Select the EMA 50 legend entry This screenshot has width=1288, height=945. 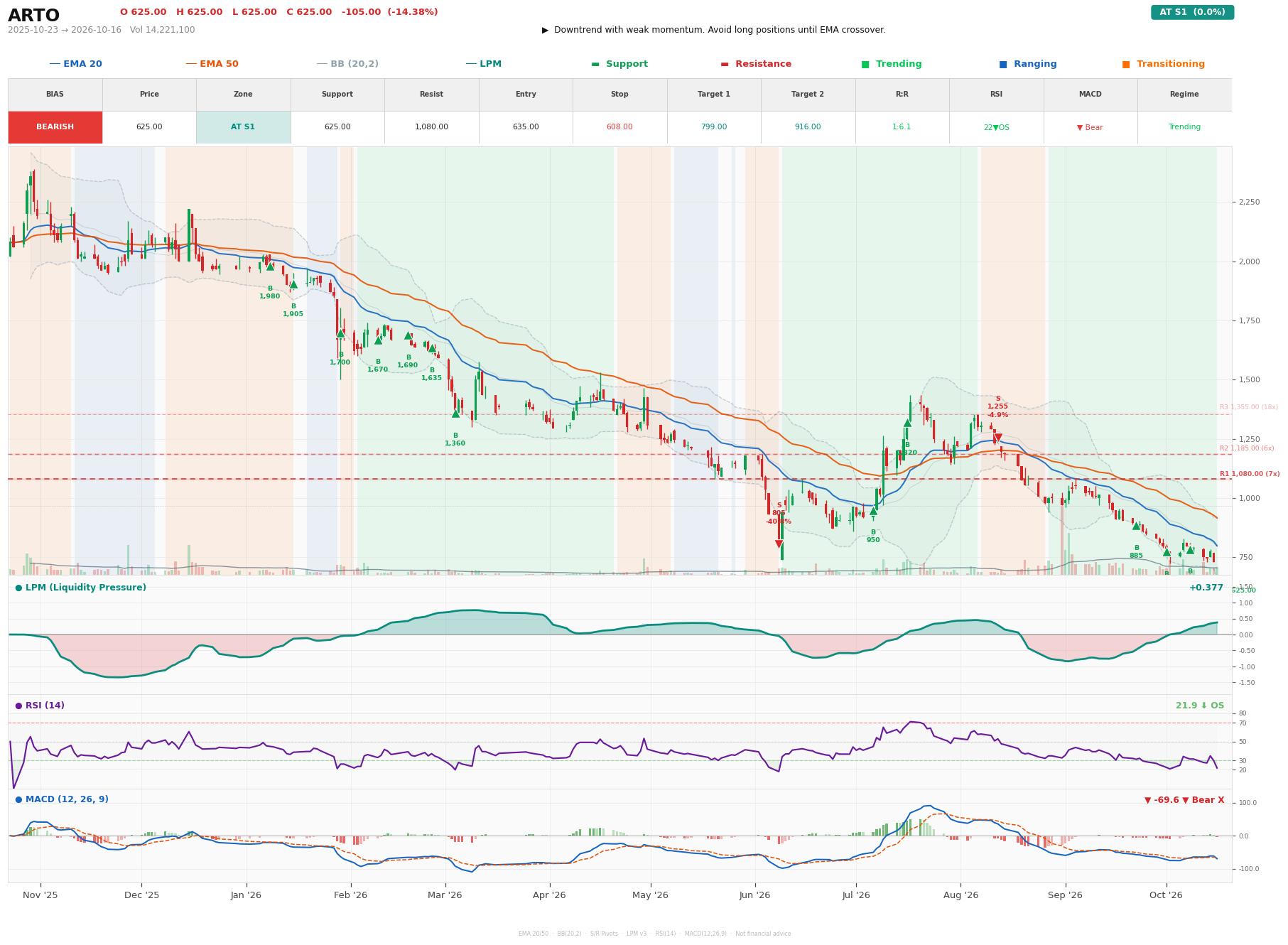coord(212,64)
